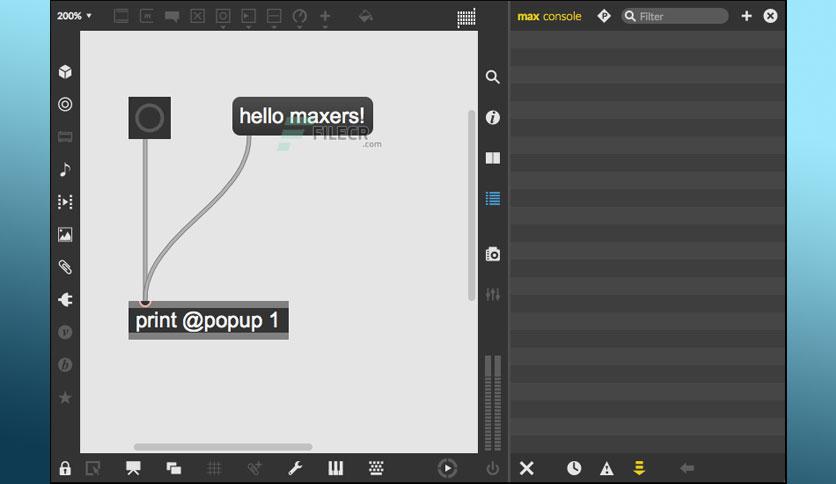Click the 'hello maxers!' message box
The width and height of the screenshot is (836, 484).
click(302, 116)
